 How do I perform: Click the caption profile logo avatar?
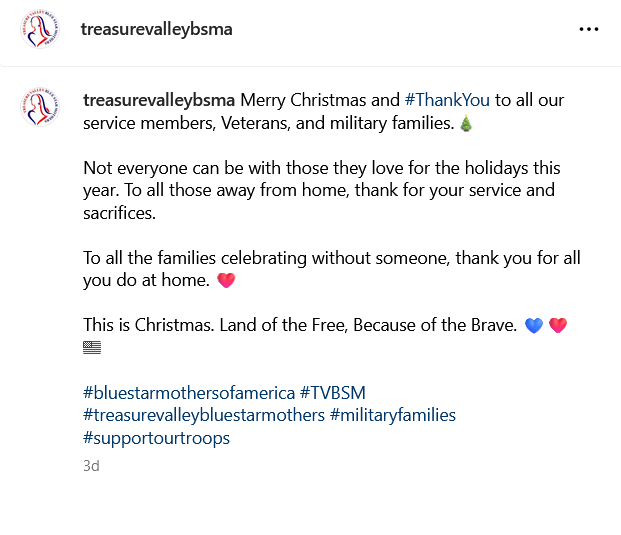click(x=40, y=106)
